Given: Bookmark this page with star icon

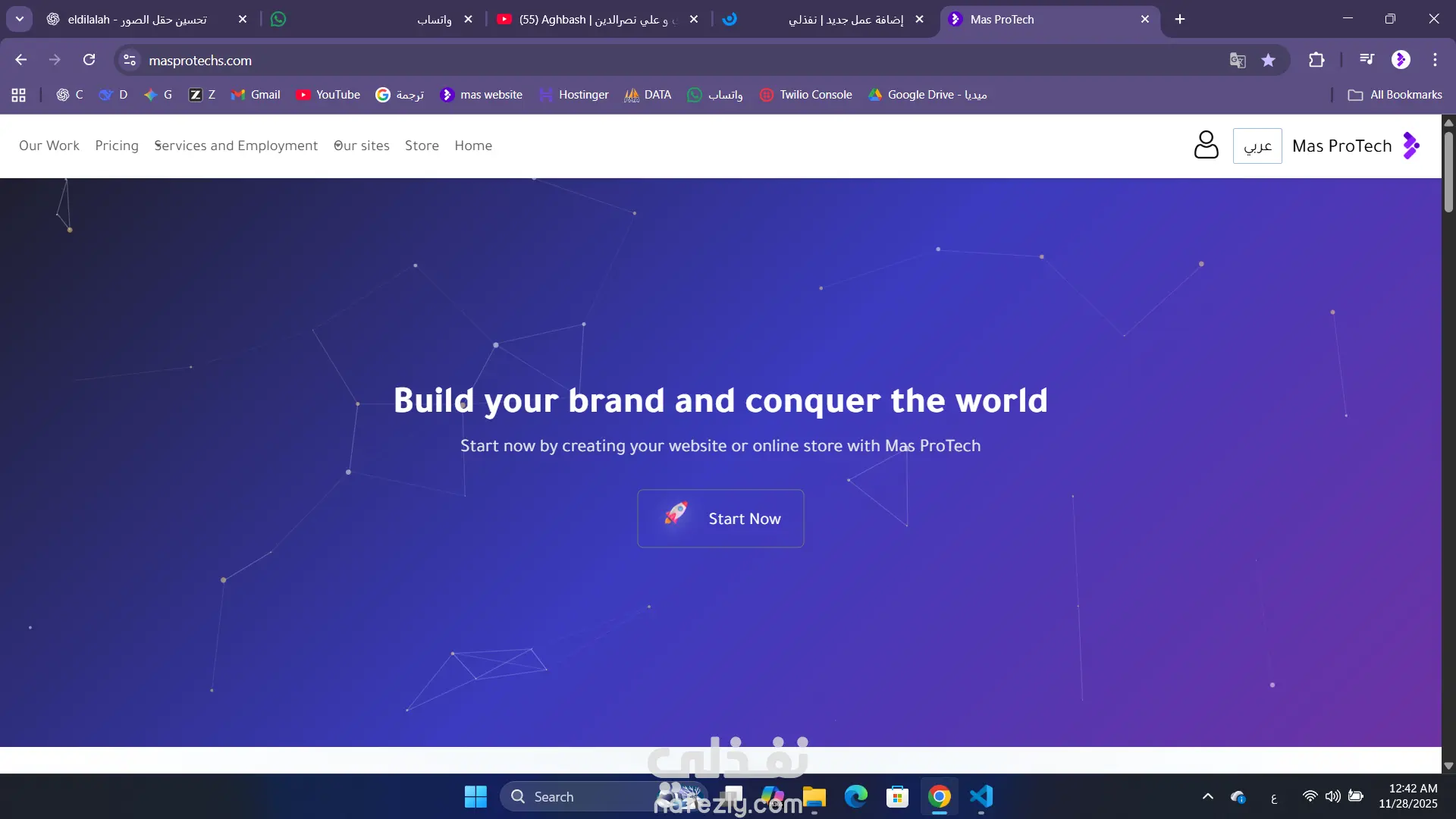Looking at the screenshot, I should tap(1268, 60).
